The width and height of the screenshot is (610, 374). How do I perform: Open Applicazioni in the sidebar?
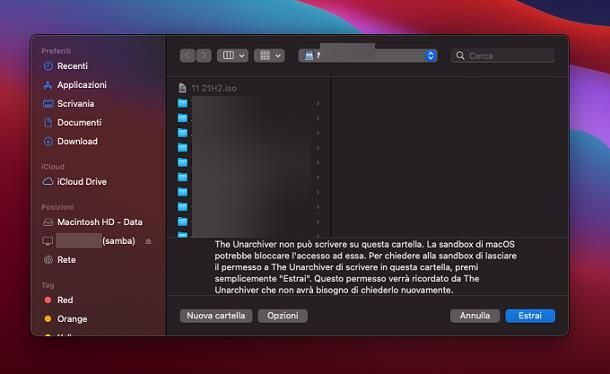74,85
